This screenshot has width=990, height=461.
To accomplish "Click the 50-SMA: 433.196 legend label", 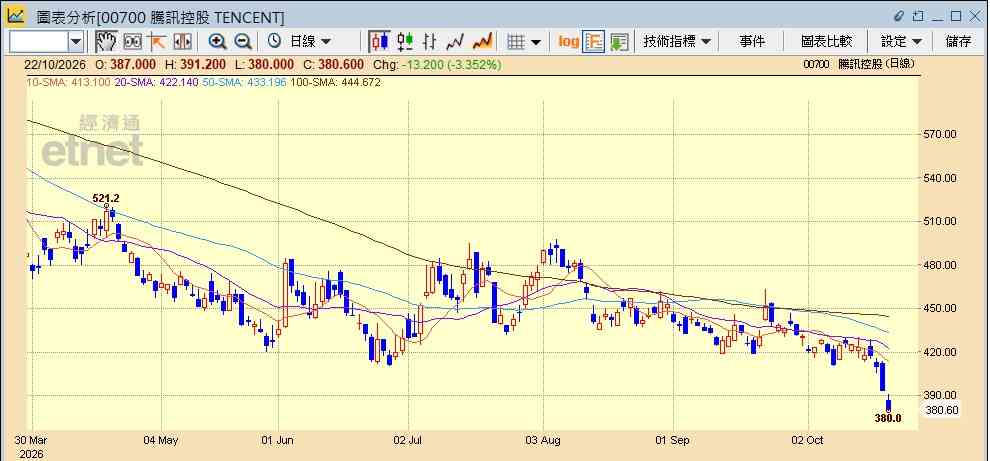I will [x=244, y=82].
